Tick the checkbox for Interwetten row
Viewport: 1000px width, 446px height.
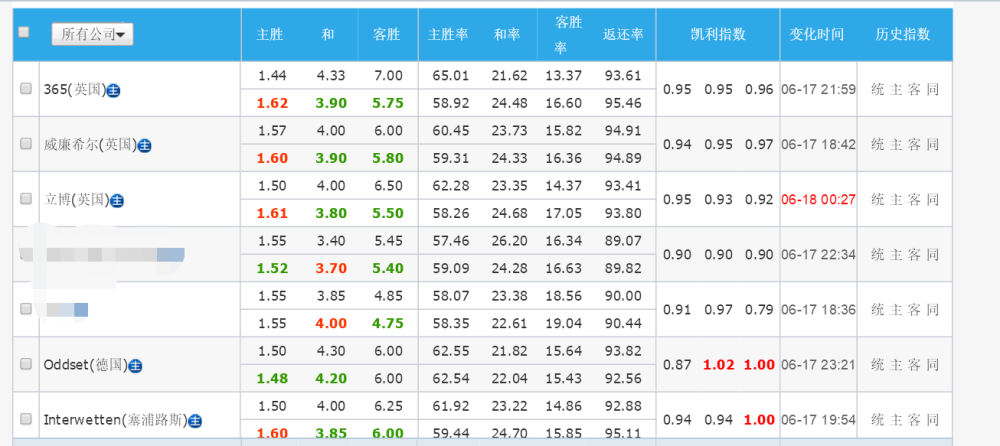(x=26, y=419)
